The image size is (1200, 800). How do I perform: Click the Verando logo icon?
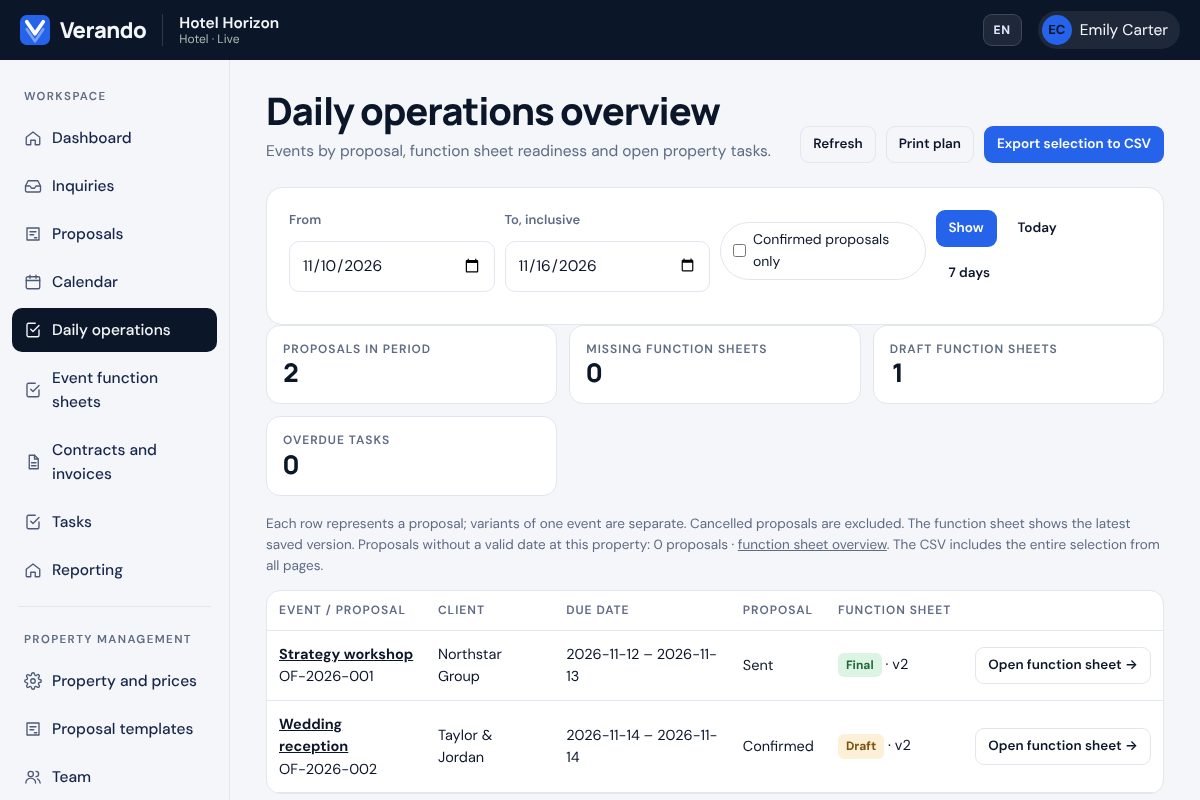click(x=35, y=30)
